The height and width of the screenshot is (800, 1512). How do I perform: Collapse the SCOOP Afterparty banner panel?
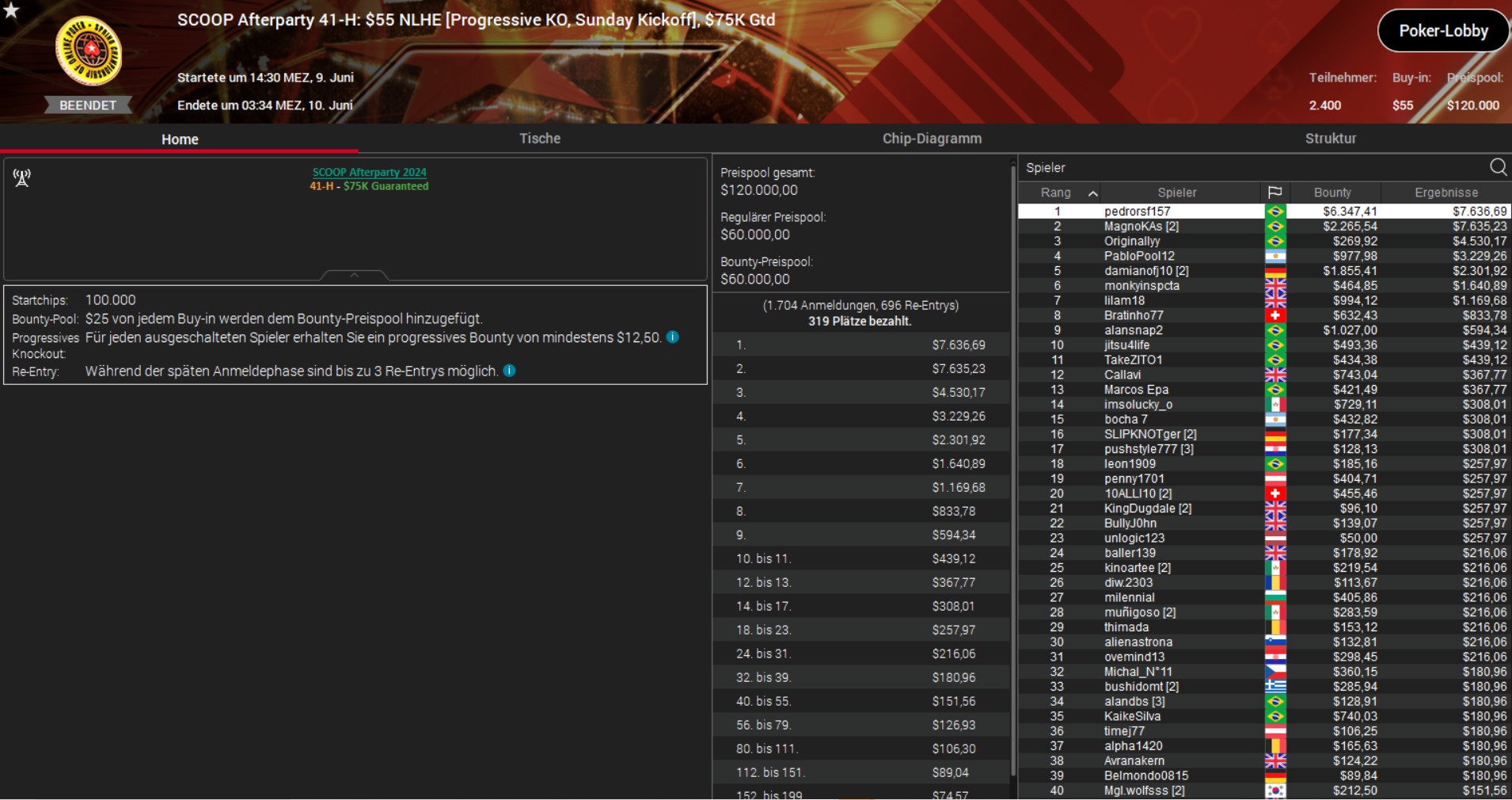354,275
